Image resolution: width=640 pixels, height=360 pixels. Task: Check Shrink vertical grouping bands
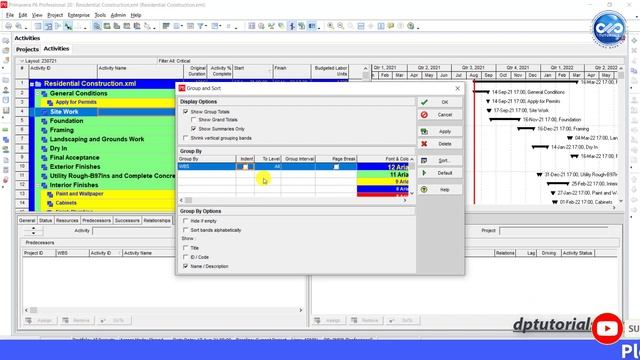tap(186, 138)
